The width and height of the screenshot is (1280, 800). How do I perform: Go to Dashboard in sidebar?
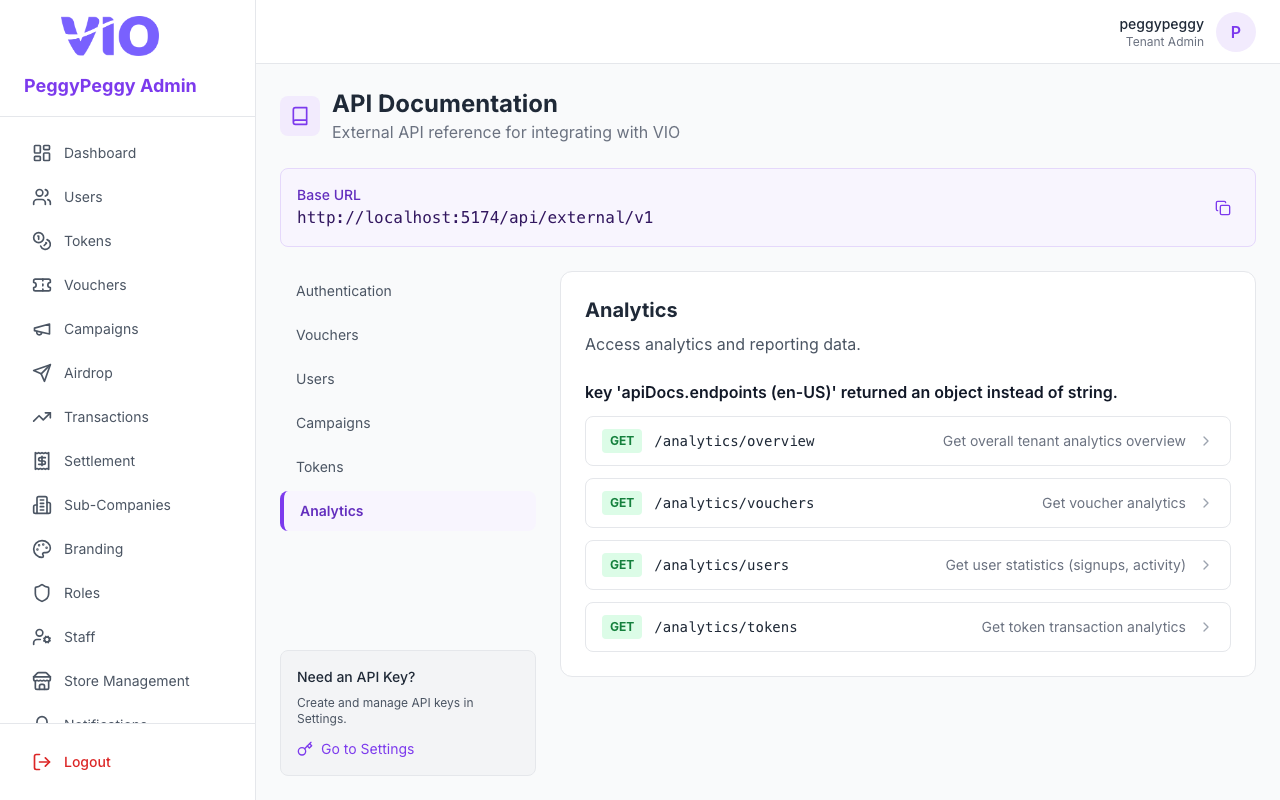pyautogui.click(x=127, y=153)
